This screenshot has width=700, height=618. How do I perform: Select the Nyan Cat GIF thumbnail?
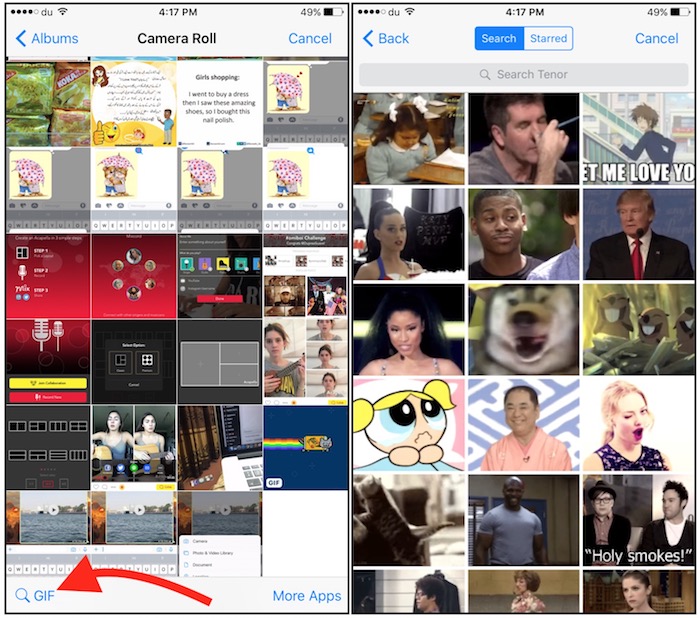pos(305,445)
